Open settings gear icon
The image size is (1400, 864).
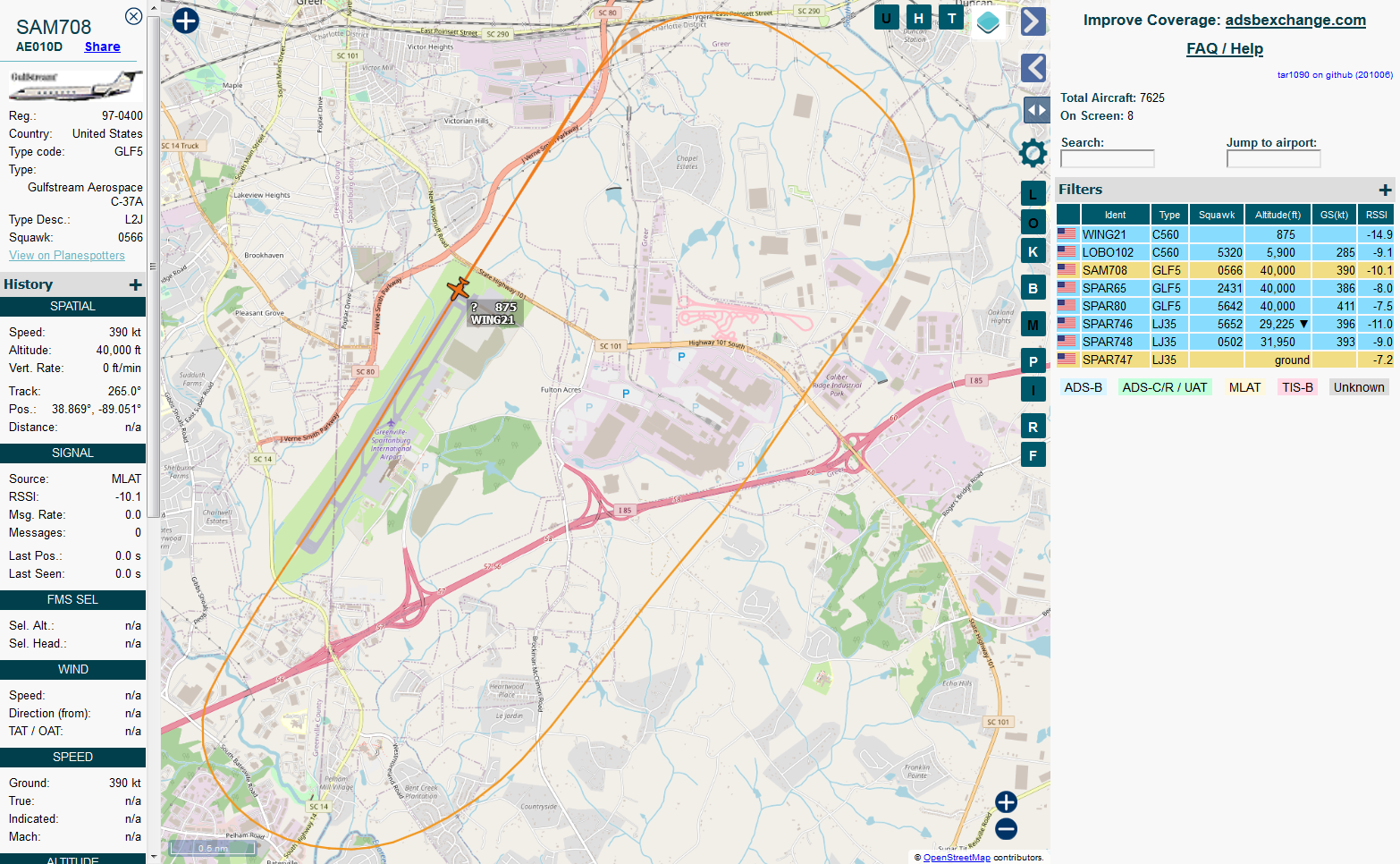click(x=1033, y=153)
